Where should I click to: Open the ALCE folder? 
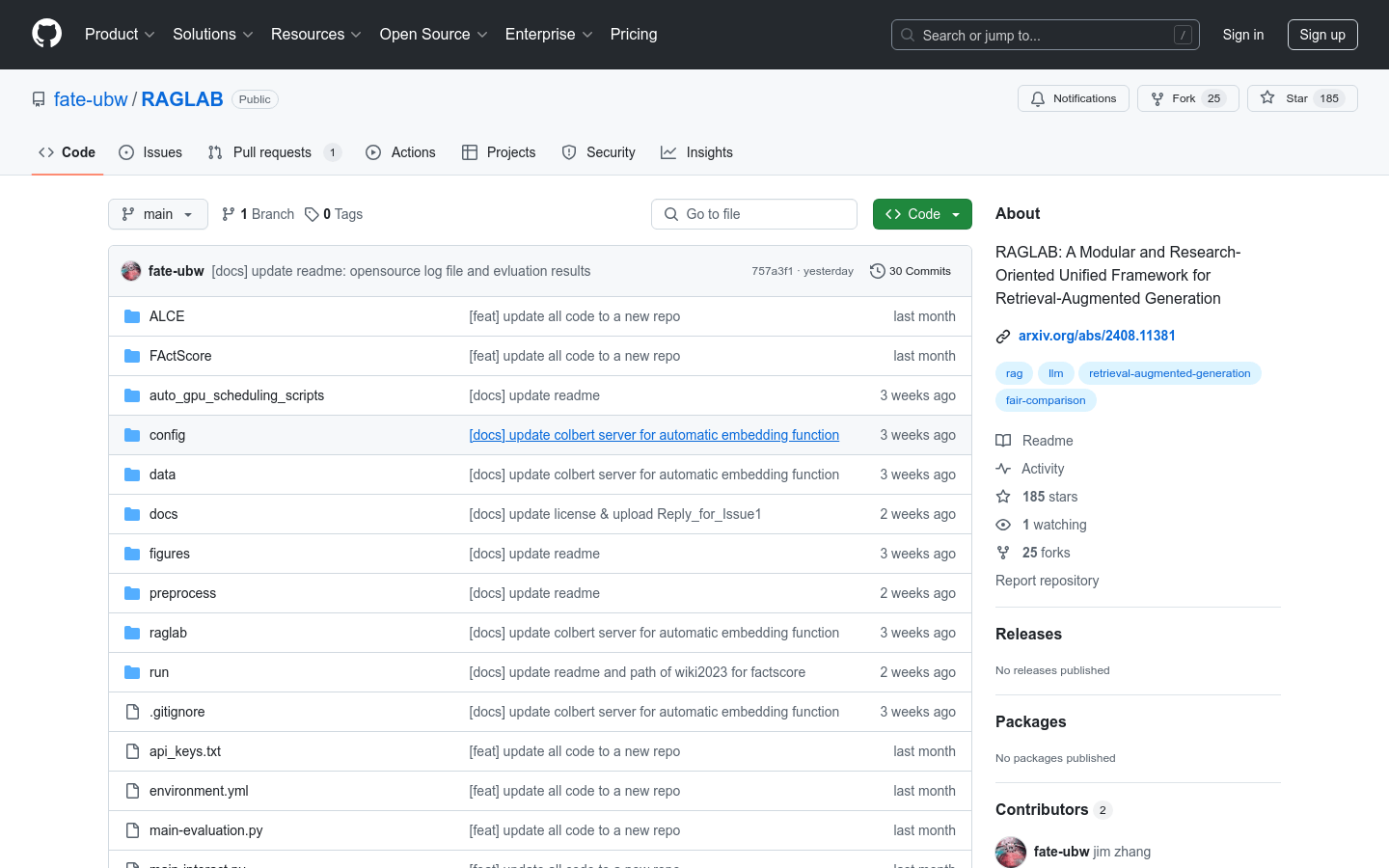pyautogui.click(x=167, y=316)
